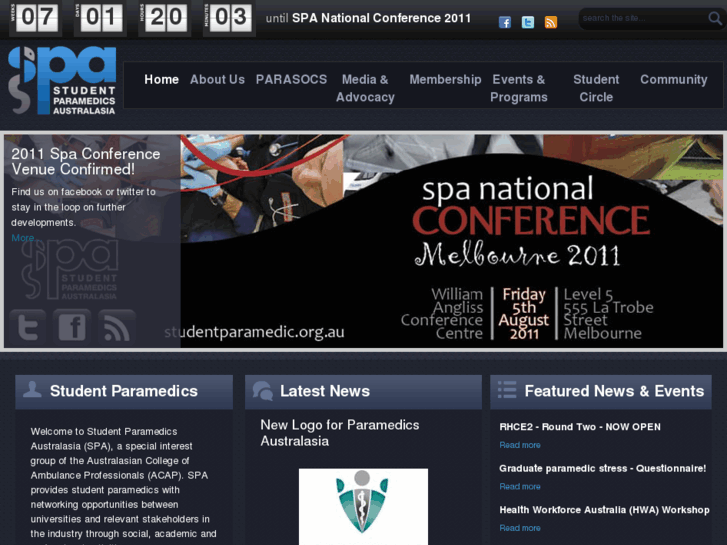The width and height of the screenshot is (727, 545).
Task: Open Health Workforce Australia (HWA) Workshop
Action: [x=604, y=510]
